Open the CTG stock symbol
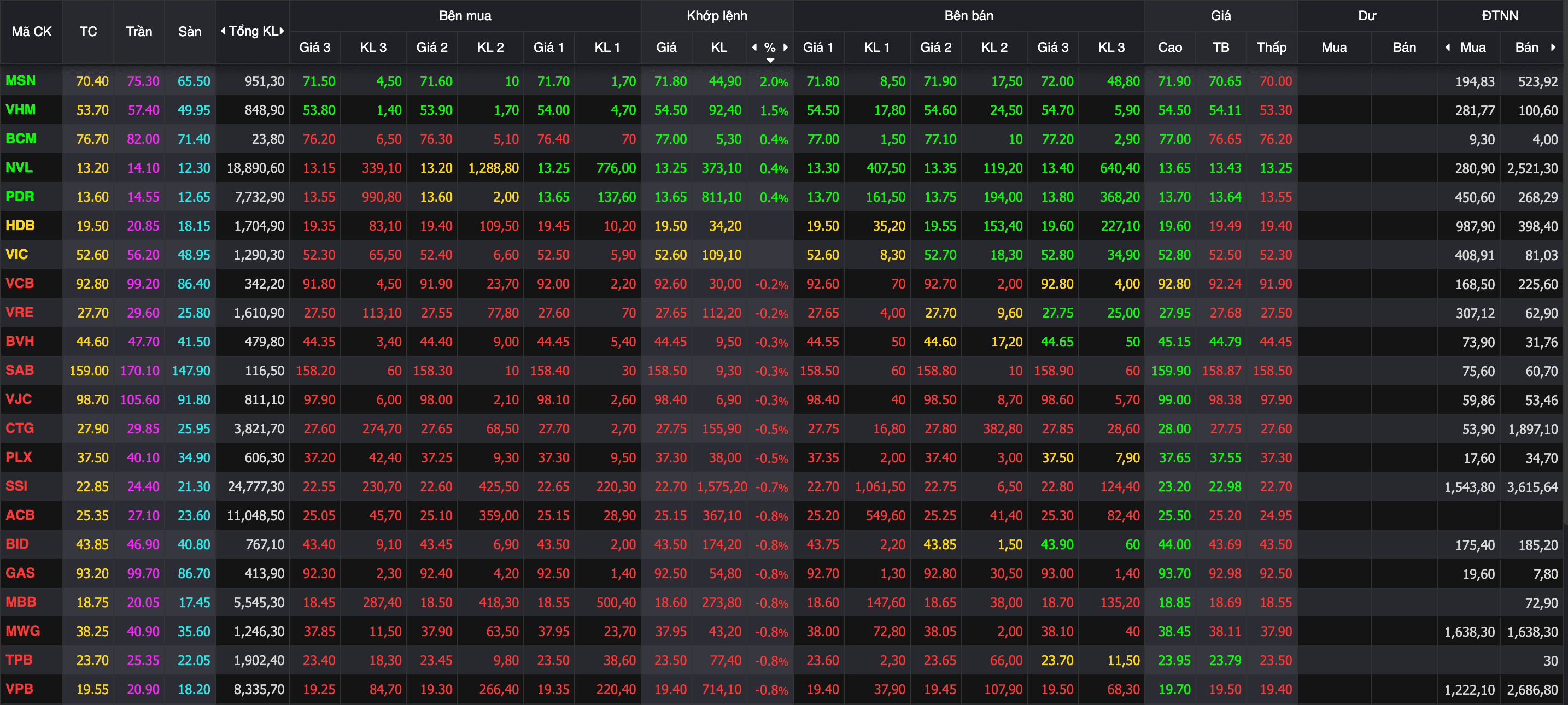 [20, 428]
